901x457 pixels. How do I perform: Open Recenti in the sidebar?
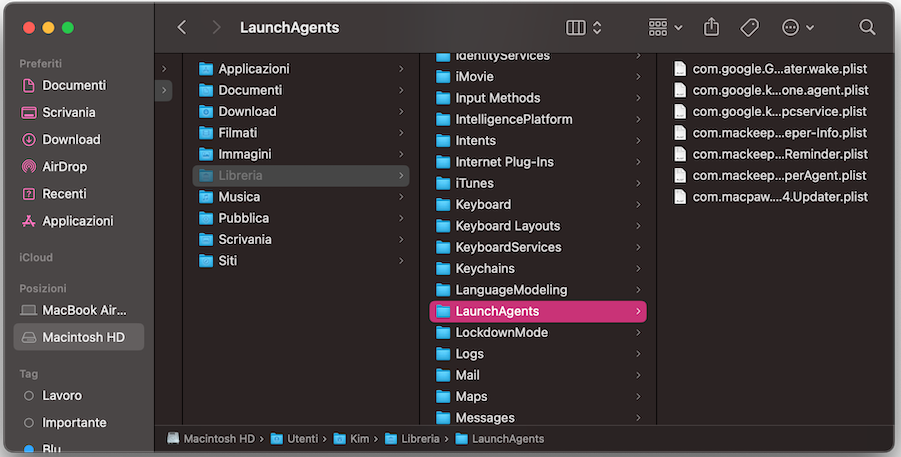click(79, 194)
